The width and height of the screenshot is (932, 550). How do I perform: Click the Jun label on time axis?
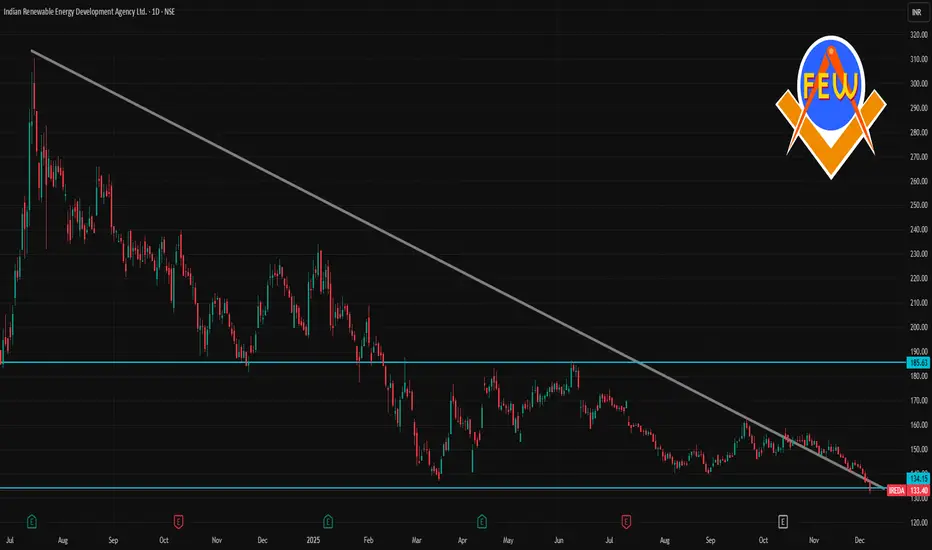point(559,540)
